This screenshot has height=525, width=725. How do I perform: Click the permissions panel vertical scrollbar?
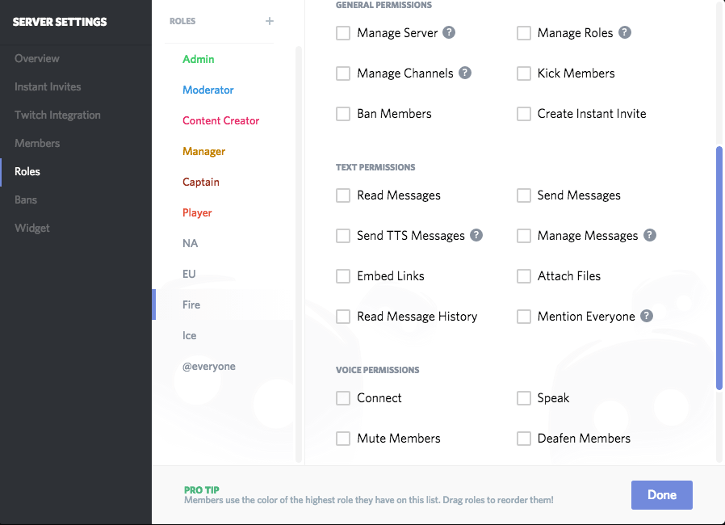coord(718,268)
